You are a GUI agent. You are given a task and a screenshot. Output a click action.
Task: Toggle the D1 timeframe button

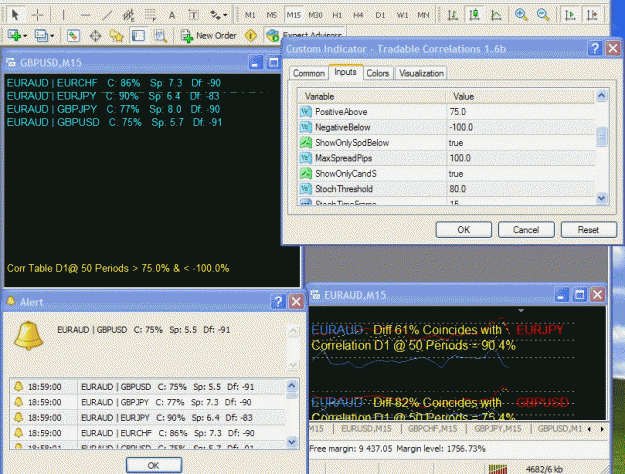pos(380,15)
